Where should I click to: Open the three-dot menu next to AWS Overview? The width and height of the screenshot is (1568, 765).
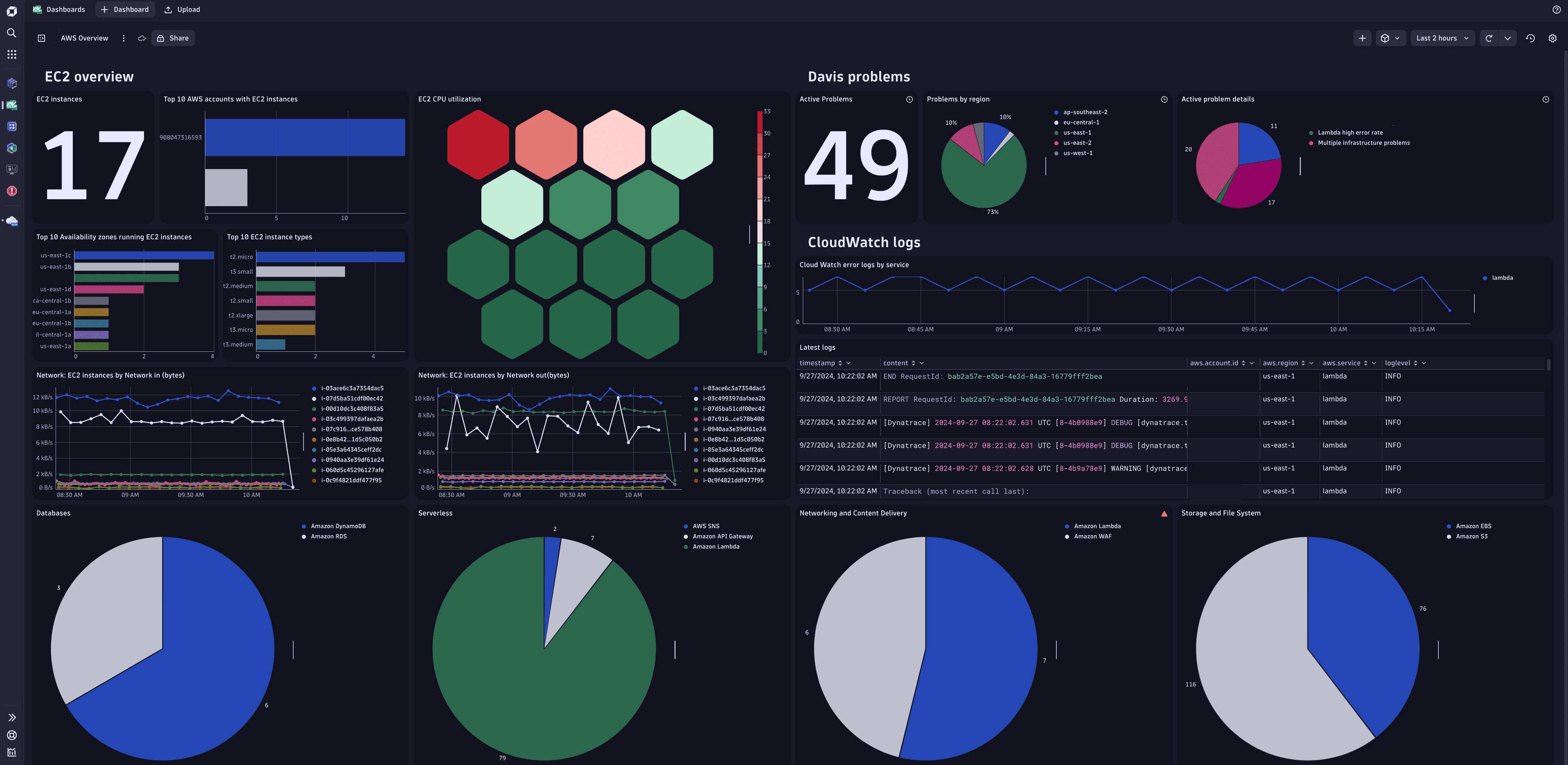[124, 38]
